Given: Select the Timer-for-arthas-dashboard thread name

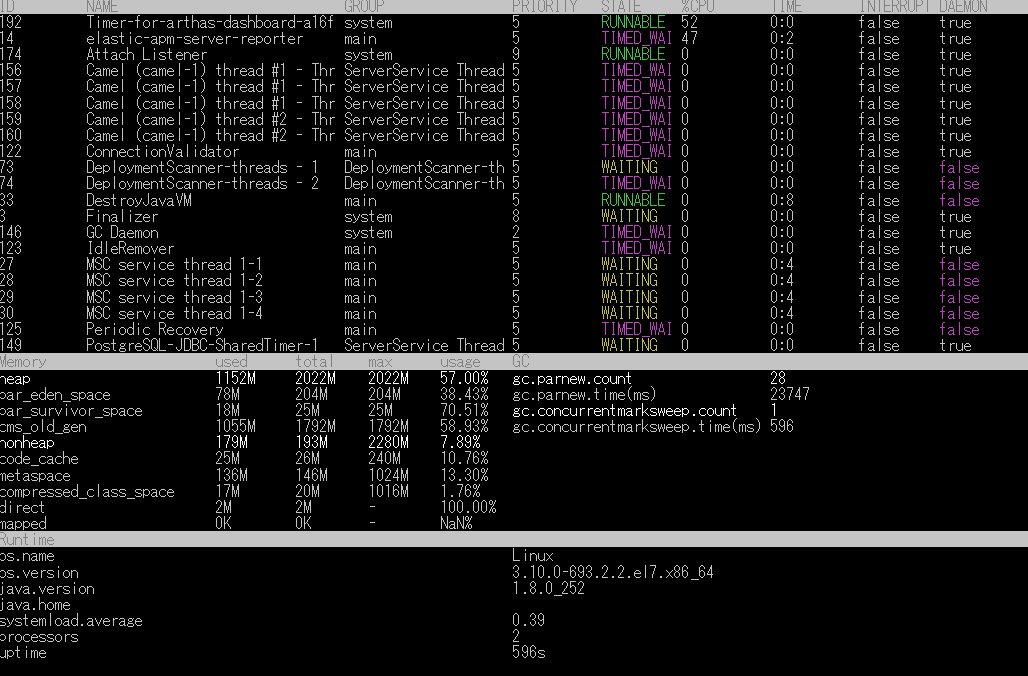Looking at the screenshot, I should [210, 22].
